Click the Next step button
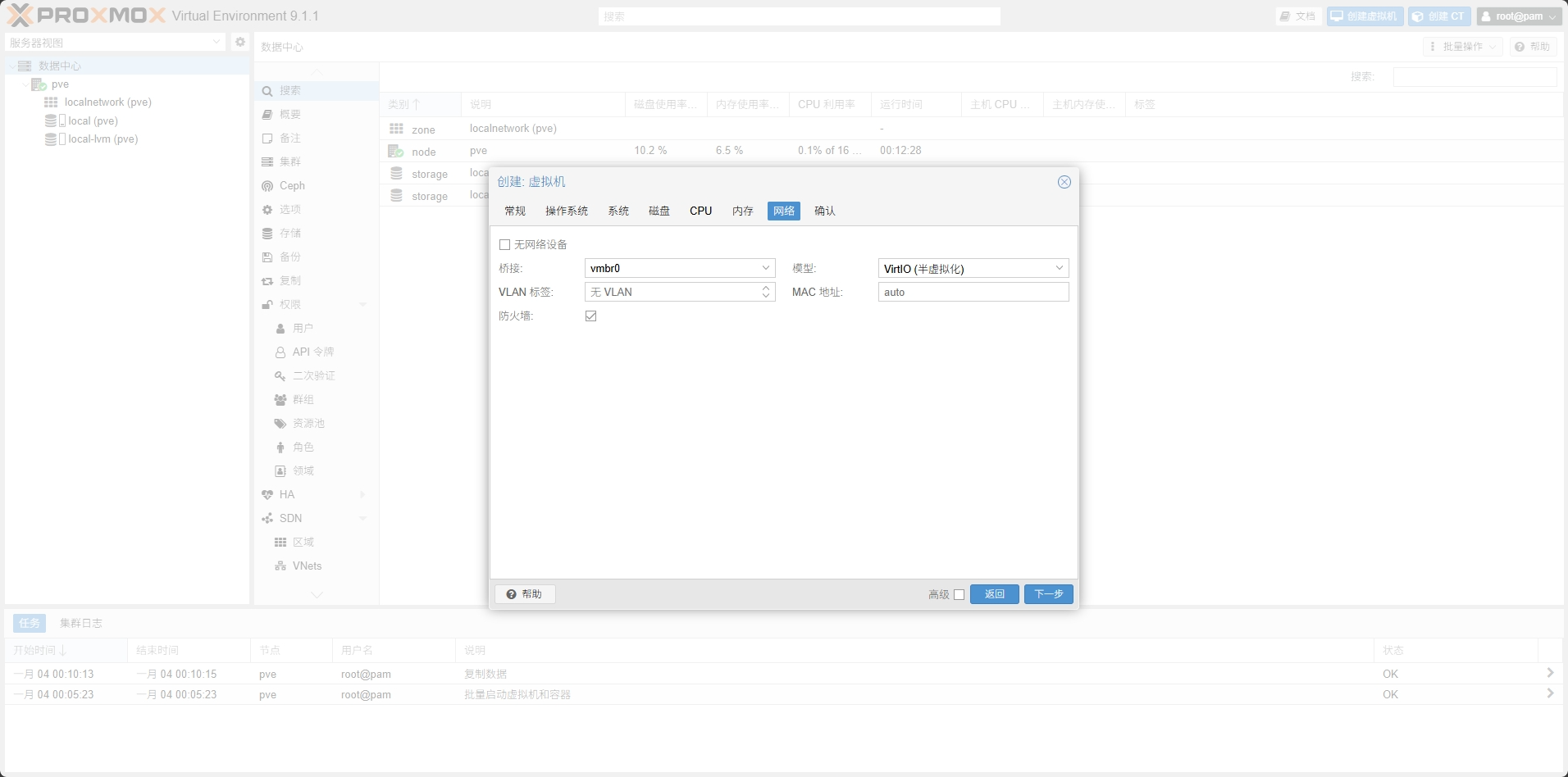 tap(1048, 594)
